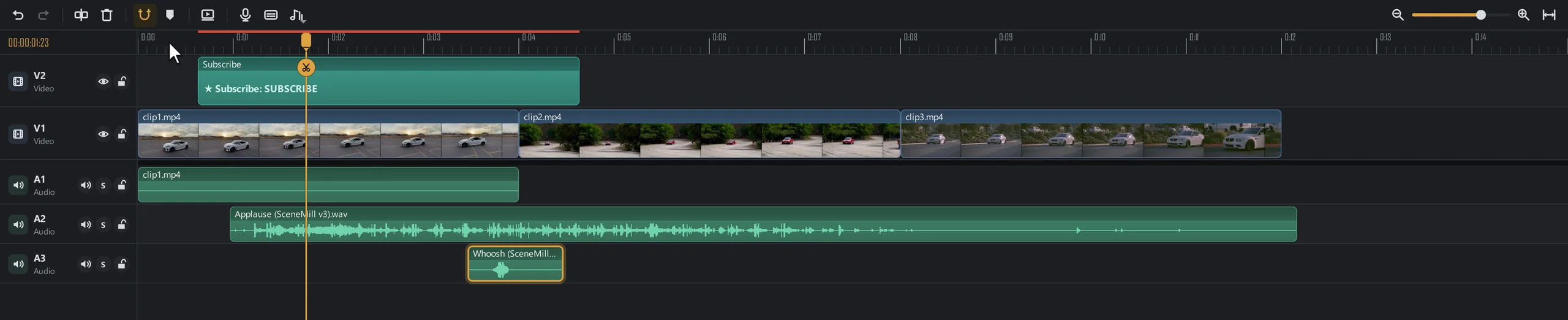Click the Redo arrow icon
Viewport: 1568px width, 320px height.
43,15
